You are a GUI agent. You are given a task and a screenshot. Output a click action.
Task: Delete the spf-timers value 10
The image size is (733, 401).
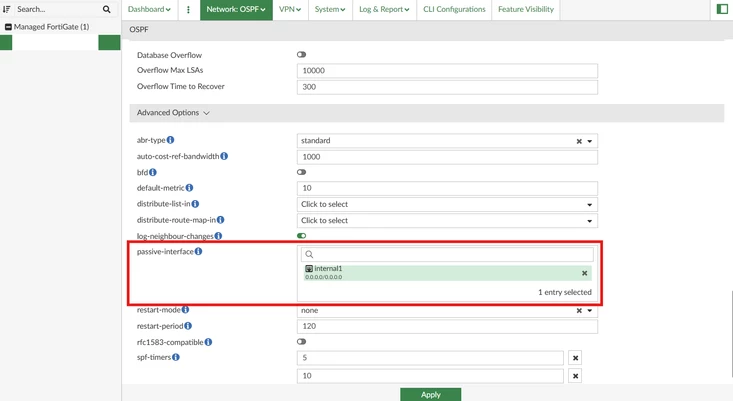(x=575, y=376)
